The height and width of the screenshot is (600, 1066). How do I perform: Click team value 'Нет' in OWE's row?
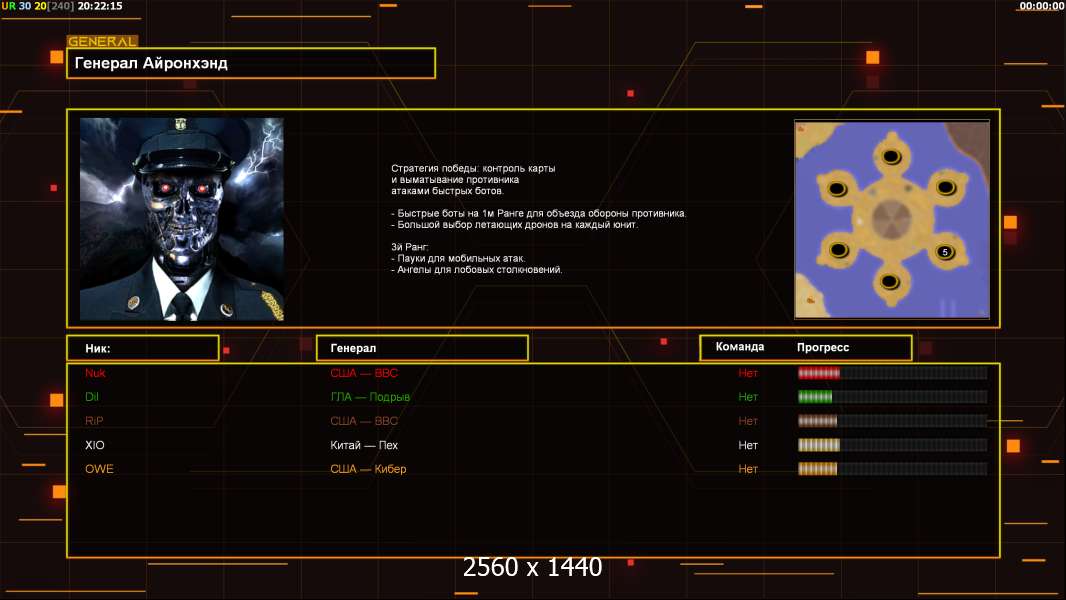point(748,469)
